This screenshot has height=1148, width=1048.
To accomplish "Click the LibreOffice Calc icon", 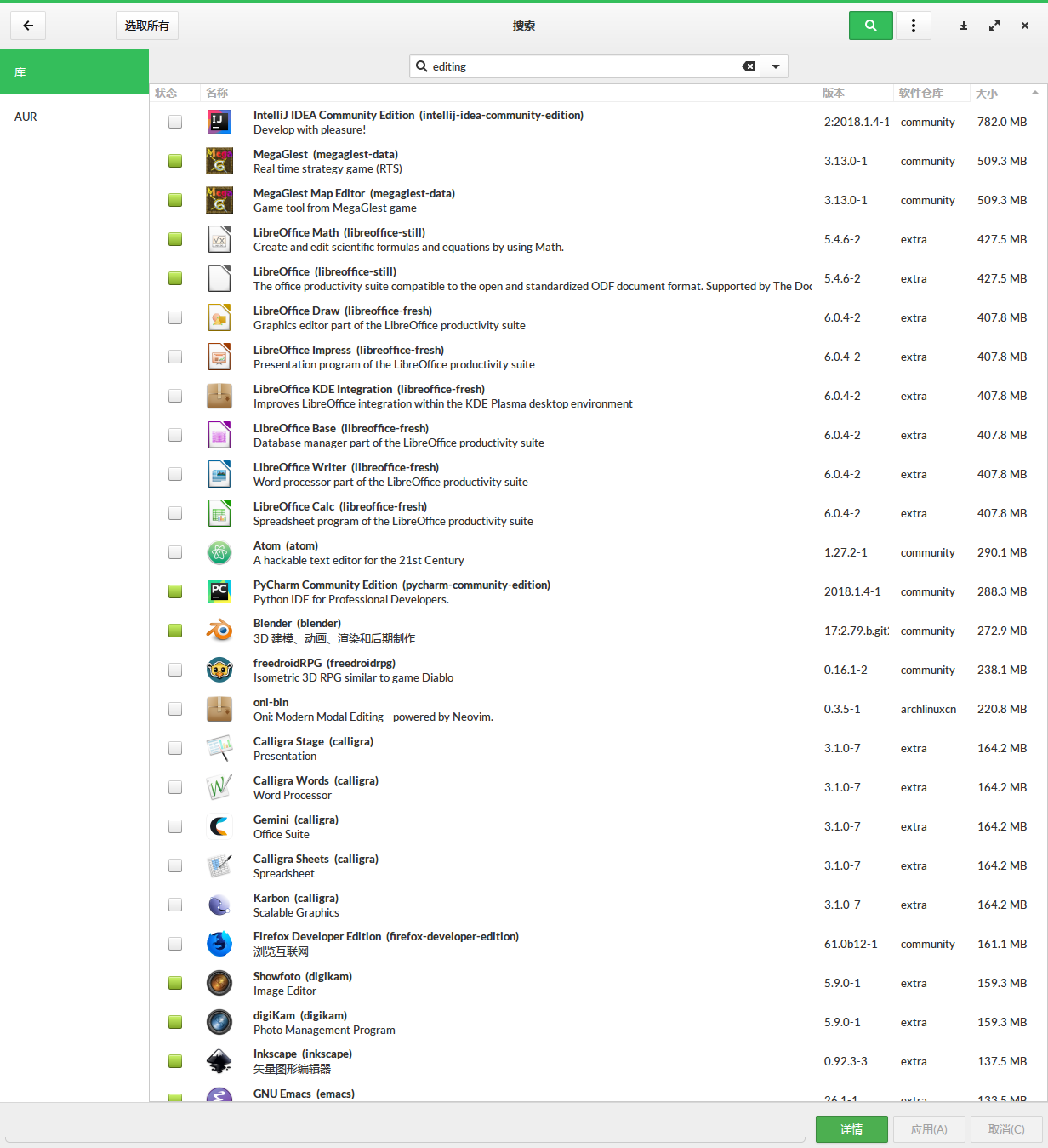I will [x=219, y=513].
